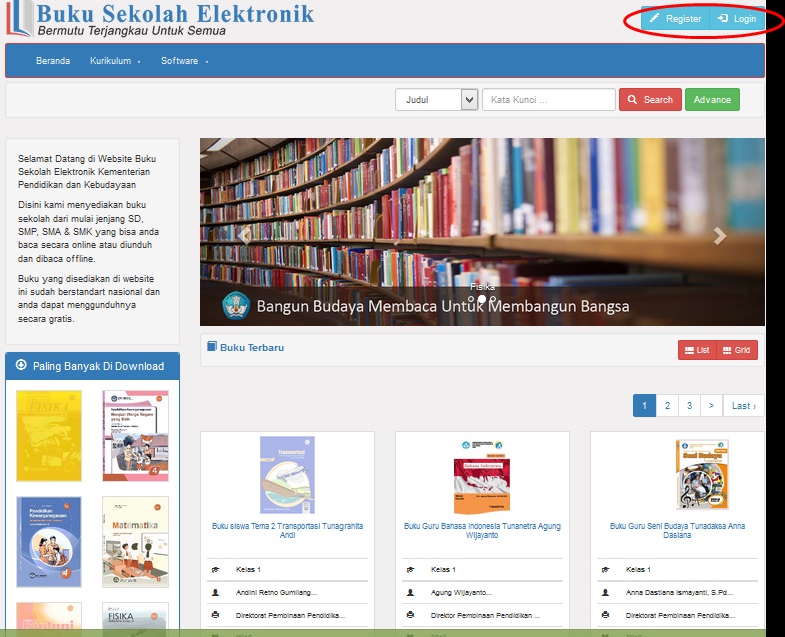Click the Buku Terbaru book icon
The width and height of the screenshot is (785, 637).
tap(212, 347)
